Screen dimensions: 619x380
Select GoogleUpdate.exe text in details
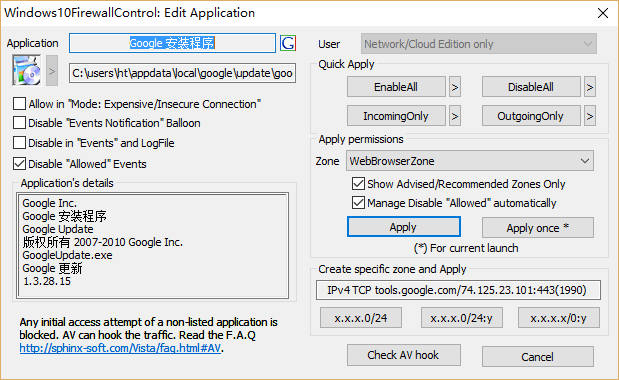click(68, 255)
